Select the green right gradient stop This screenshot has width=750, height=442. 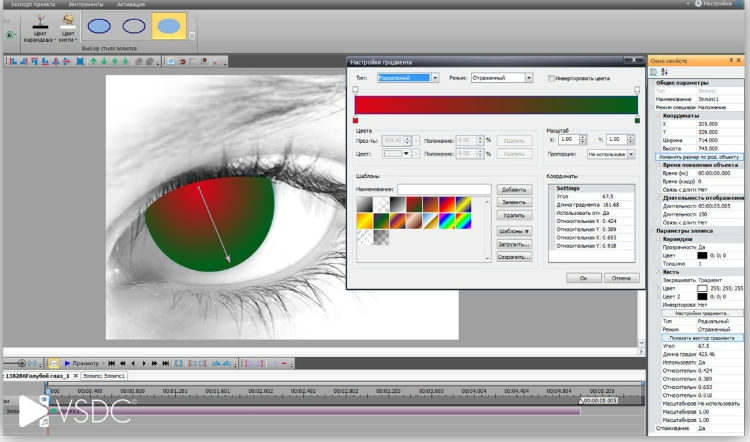click(637, 121)
